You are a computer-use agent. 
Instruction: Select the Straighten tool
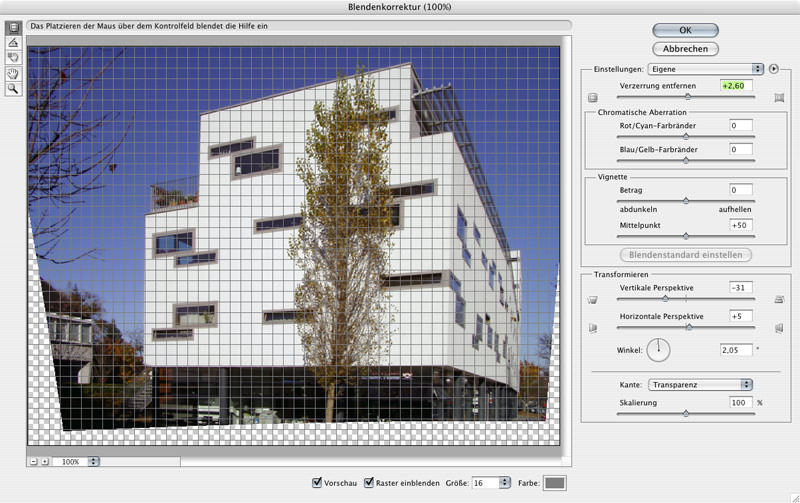(13, 43)
